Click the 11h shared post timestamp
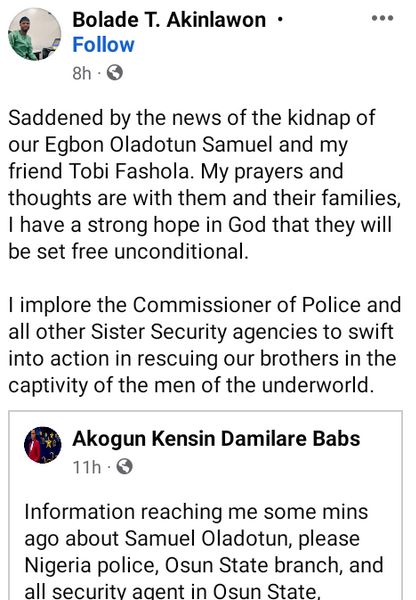 (87, 467)
